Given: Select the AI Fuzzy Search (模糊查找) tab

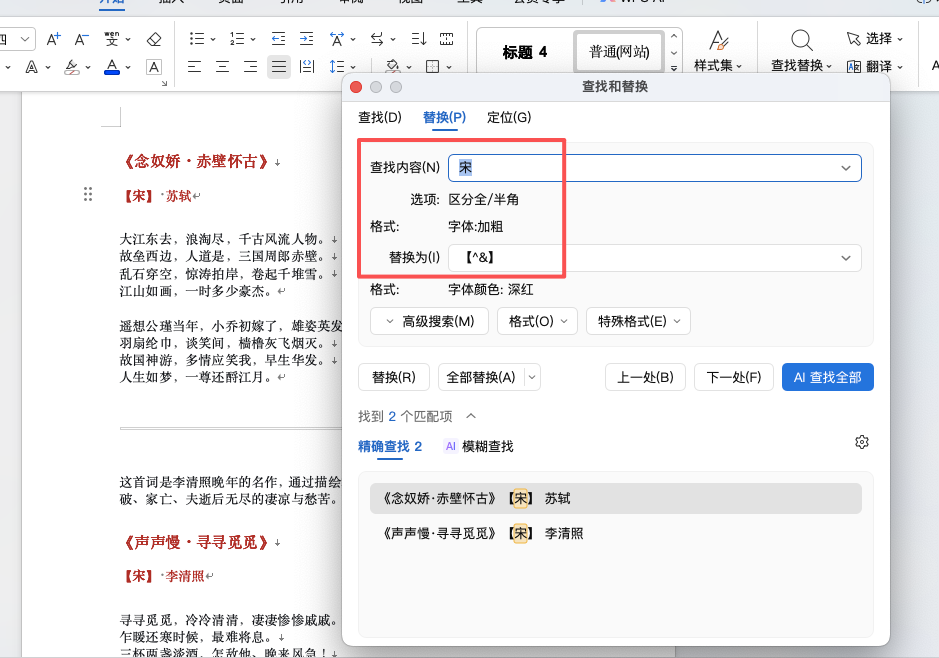Looking at the screenshot, I should coord(478,447).
